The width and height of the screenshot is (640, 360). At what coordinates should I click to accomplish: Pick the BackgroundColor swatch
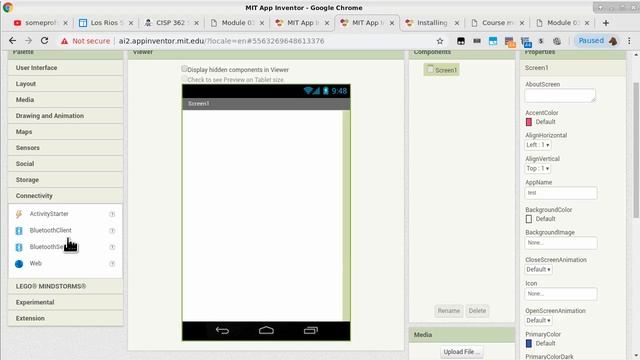529,219
